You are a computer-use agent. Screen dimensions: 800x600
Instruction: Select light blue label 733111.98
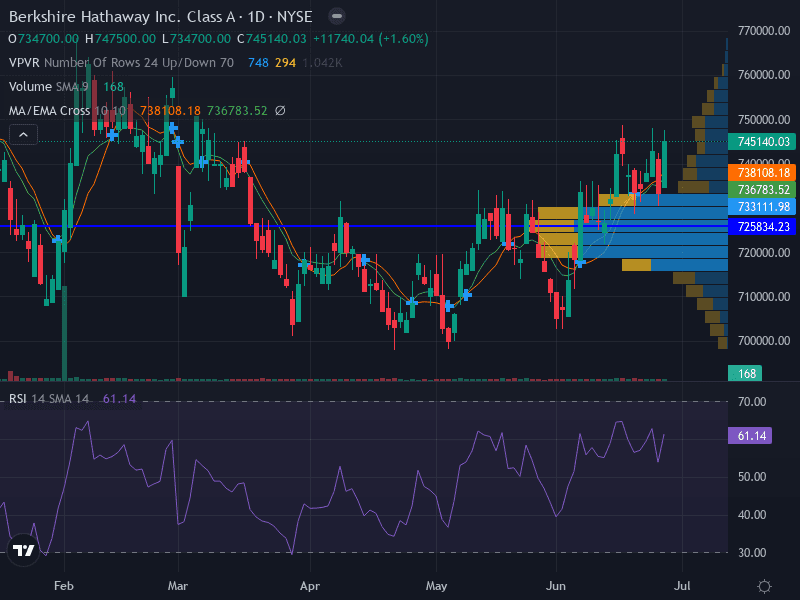coord(762,207)
